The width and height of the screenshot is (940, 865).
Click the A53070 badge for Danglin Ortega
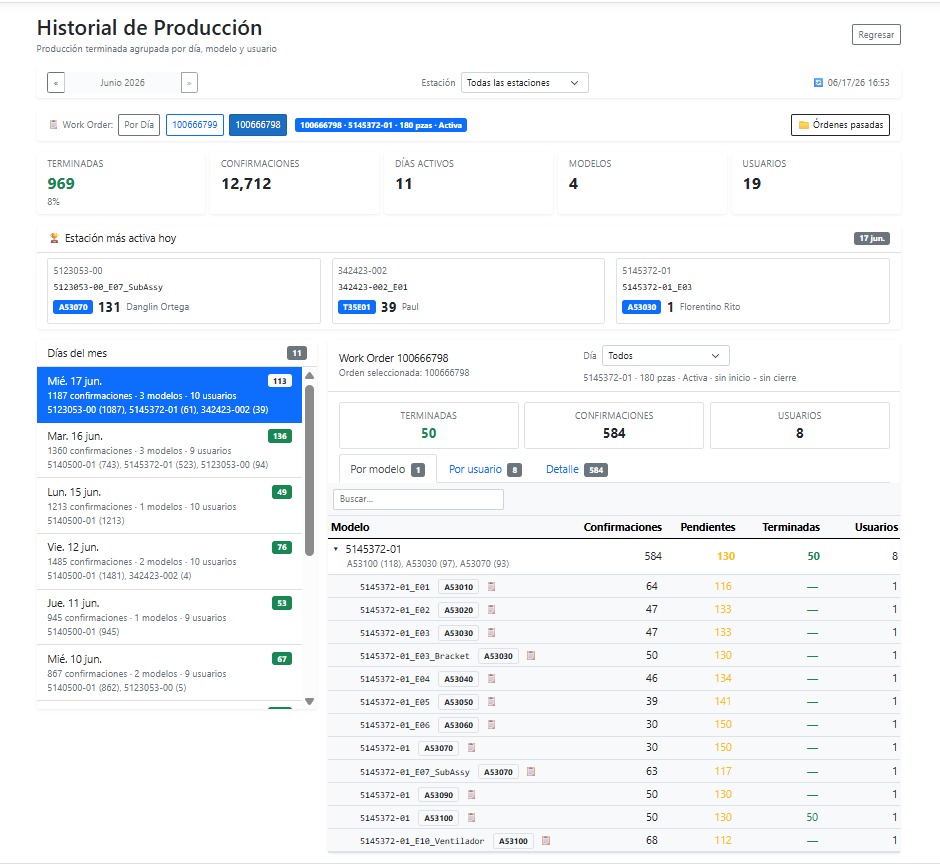tap(73, 307)
